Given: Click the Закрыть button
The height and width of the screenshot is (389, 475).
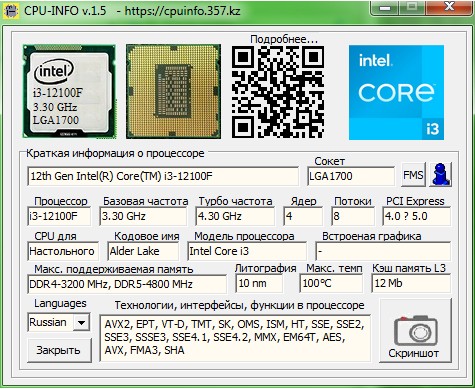Looking at the screenshot, I should (x=59, y=350).
